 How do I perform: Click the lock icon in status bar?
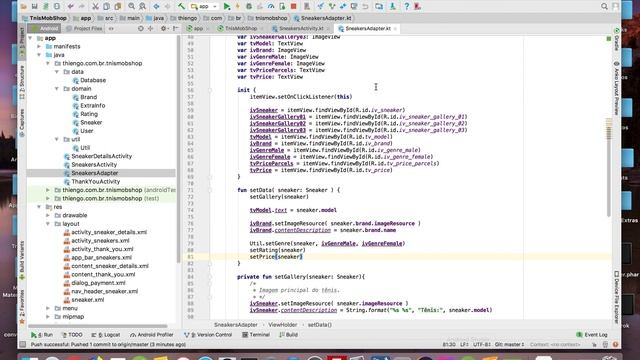click(594, 344)
